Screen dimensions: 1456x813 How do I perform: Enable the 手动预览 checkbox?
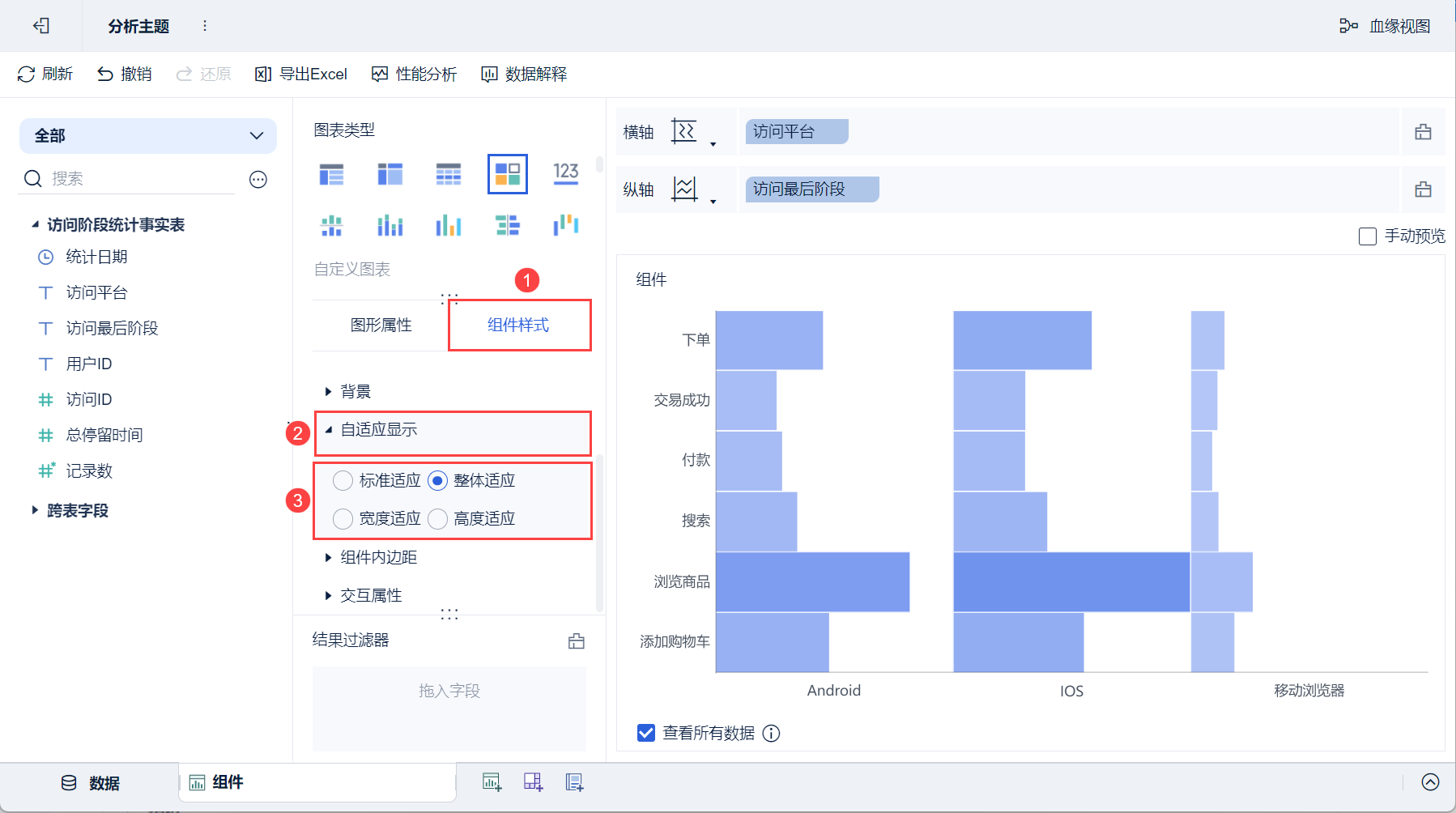pos(1368,236)
